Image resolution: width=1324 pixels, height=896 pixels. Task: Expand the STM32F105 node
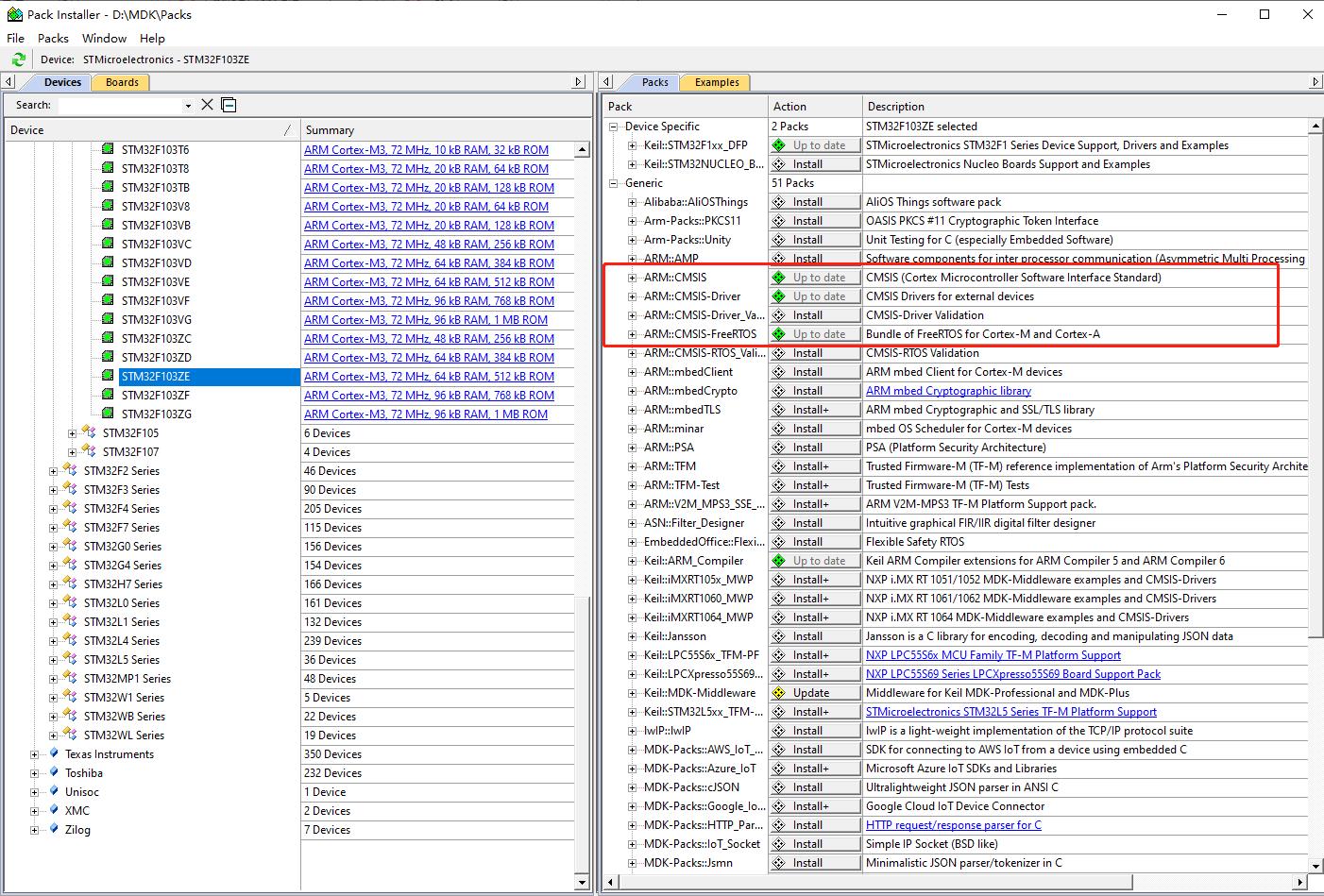coord(73,433)
